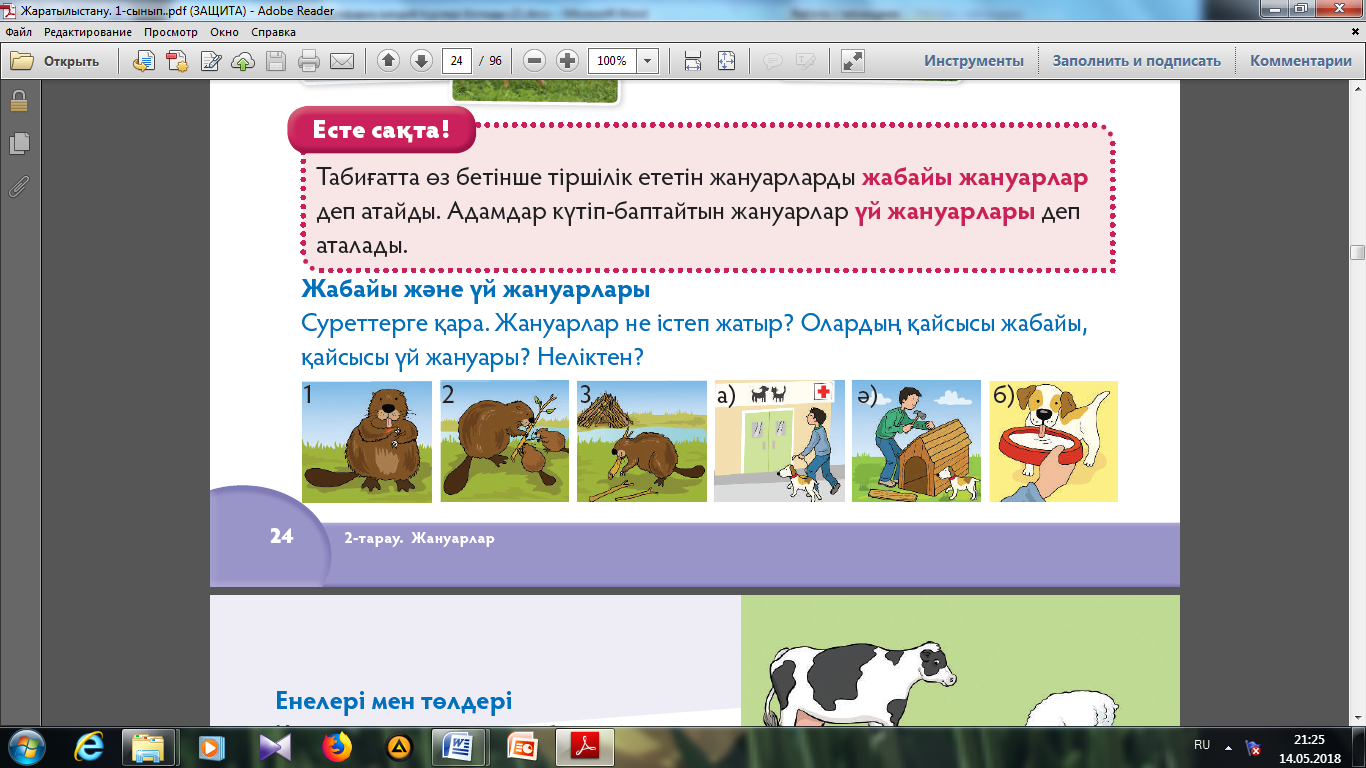Click the printed page number 24 in the footer

tap(281, 537)
